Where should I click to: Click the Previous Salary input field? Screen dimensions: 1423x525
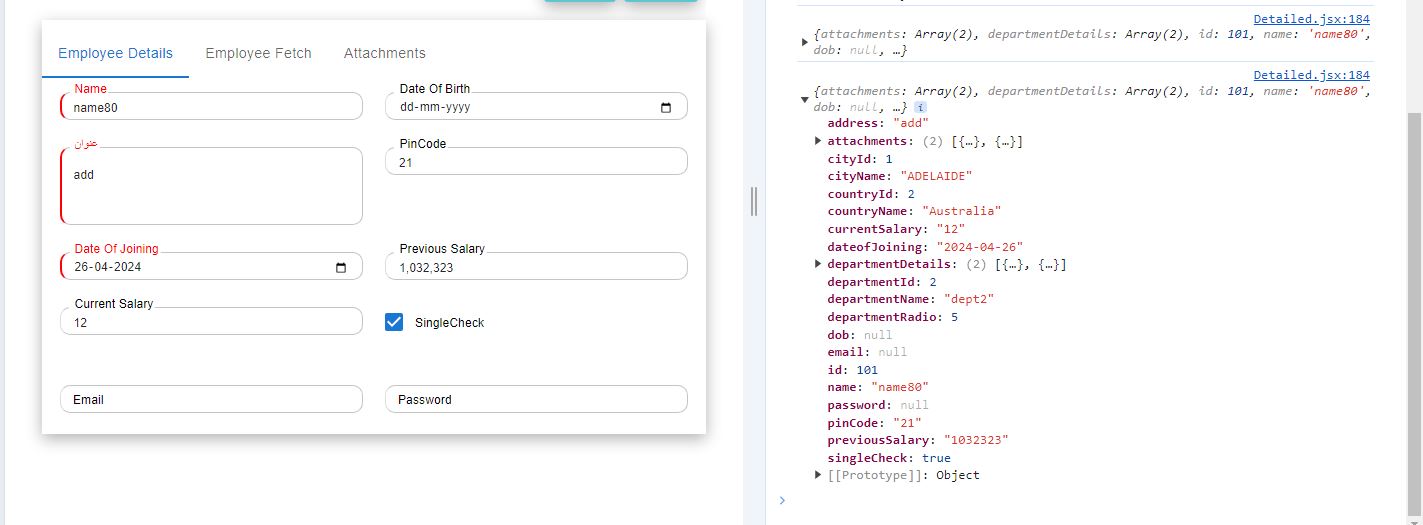tap(536, 267)
